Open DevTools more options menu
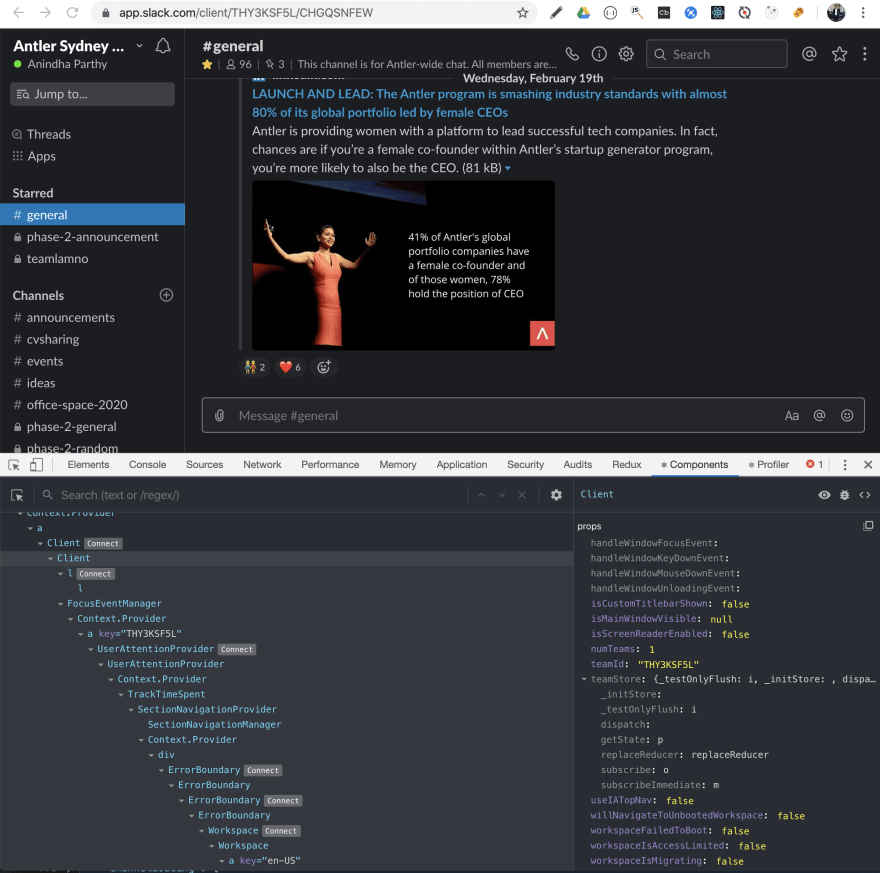This screenshot has width=880, height=873. click(x=845, y=465)
